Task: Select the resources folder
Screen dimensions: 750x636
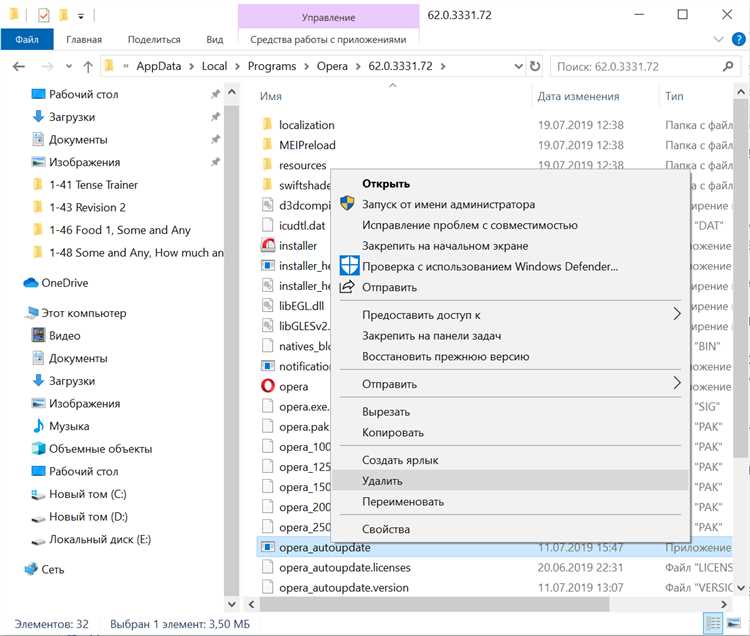Action: tap(302, 165)
